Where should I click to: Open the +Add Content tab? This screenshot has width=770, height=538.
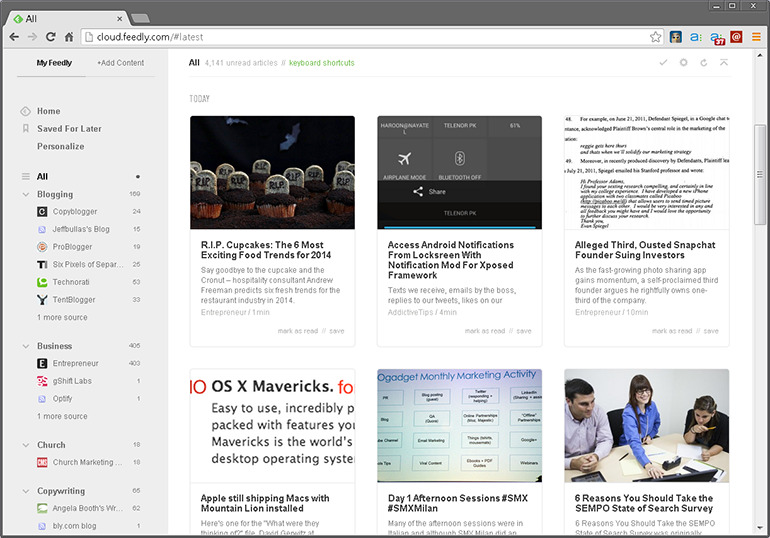(x=120, y=63)
